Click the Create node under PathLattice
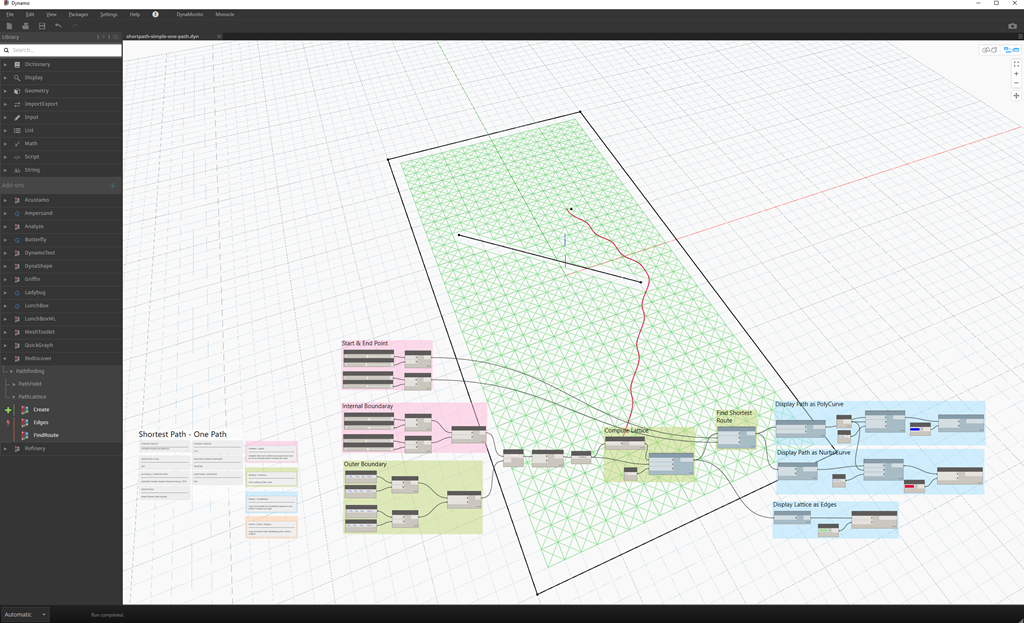Image resolution: width=1024 pixels, height=623 pixels. [x=41, y=410]
